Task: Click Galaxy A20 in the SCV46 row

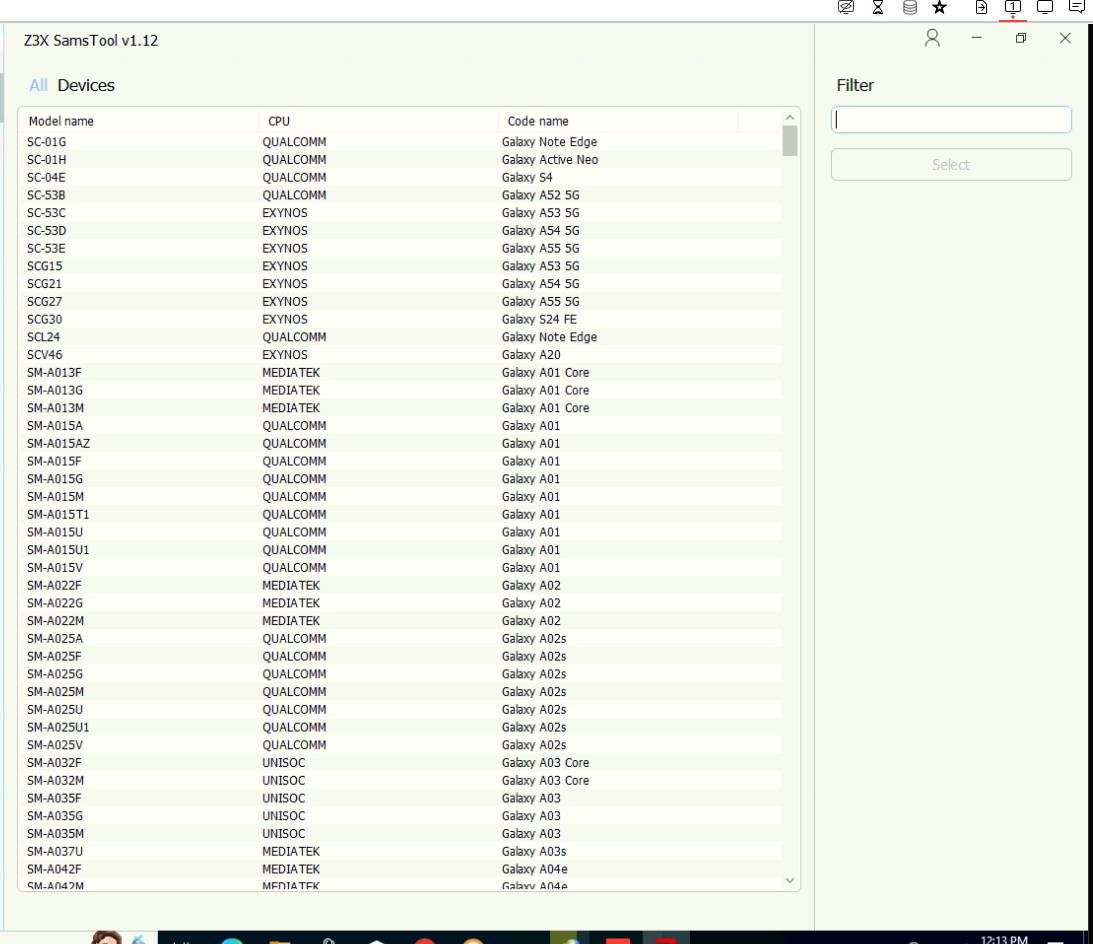Action: [530, 355]
